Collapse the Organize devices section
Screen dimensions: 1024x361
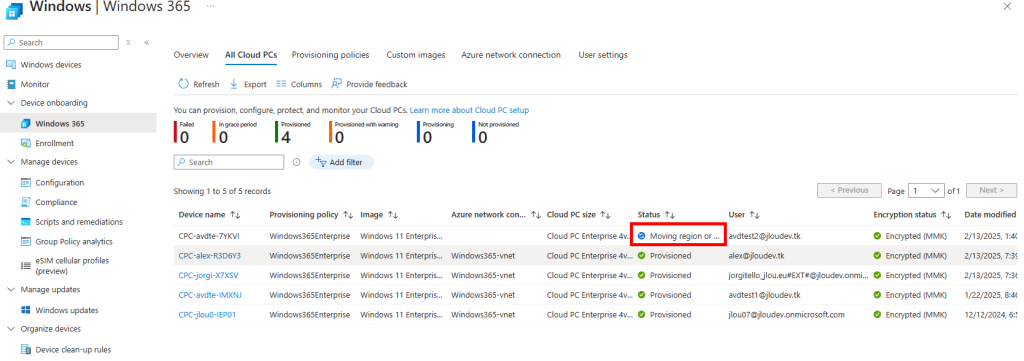click(10, 329)
